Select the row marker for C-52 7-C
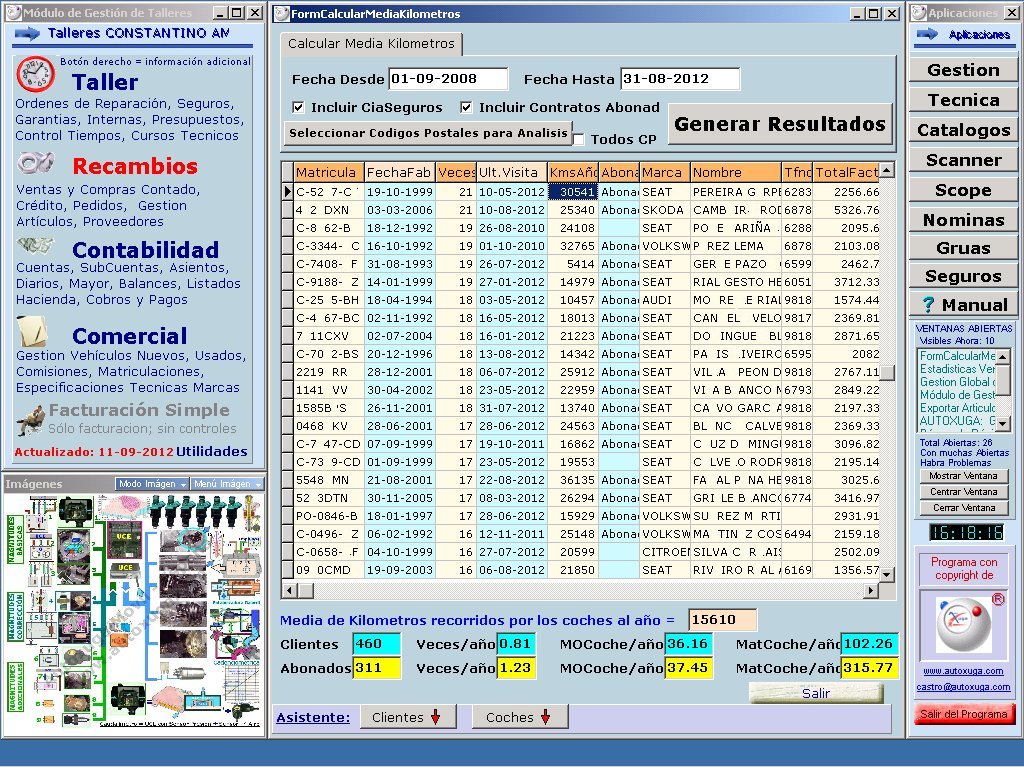The height and width of the screenshot is (768, 1024). coord(287,192)
